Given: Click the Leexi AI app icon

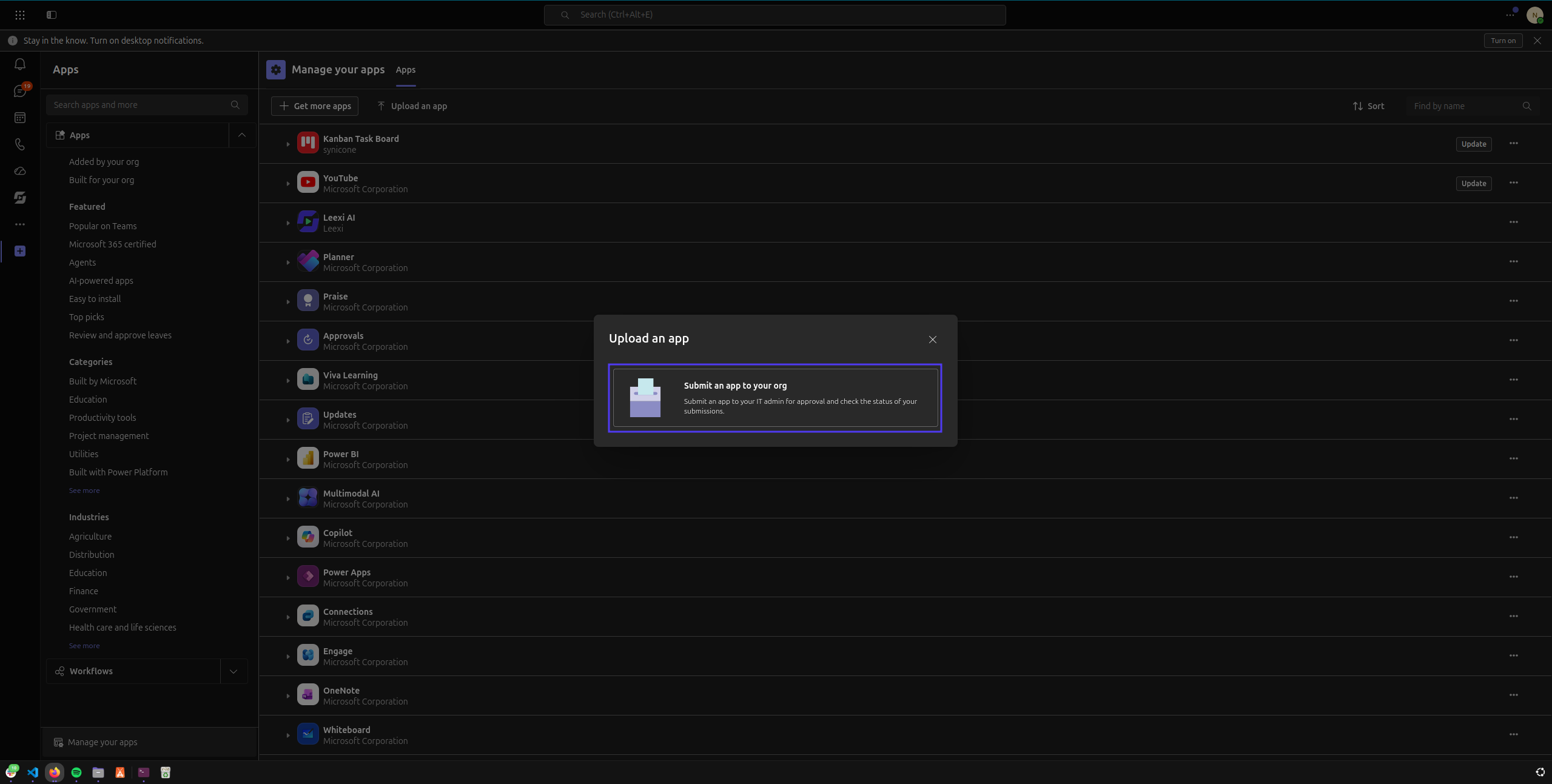Looking at the screenshot, I should pos(307,222).
